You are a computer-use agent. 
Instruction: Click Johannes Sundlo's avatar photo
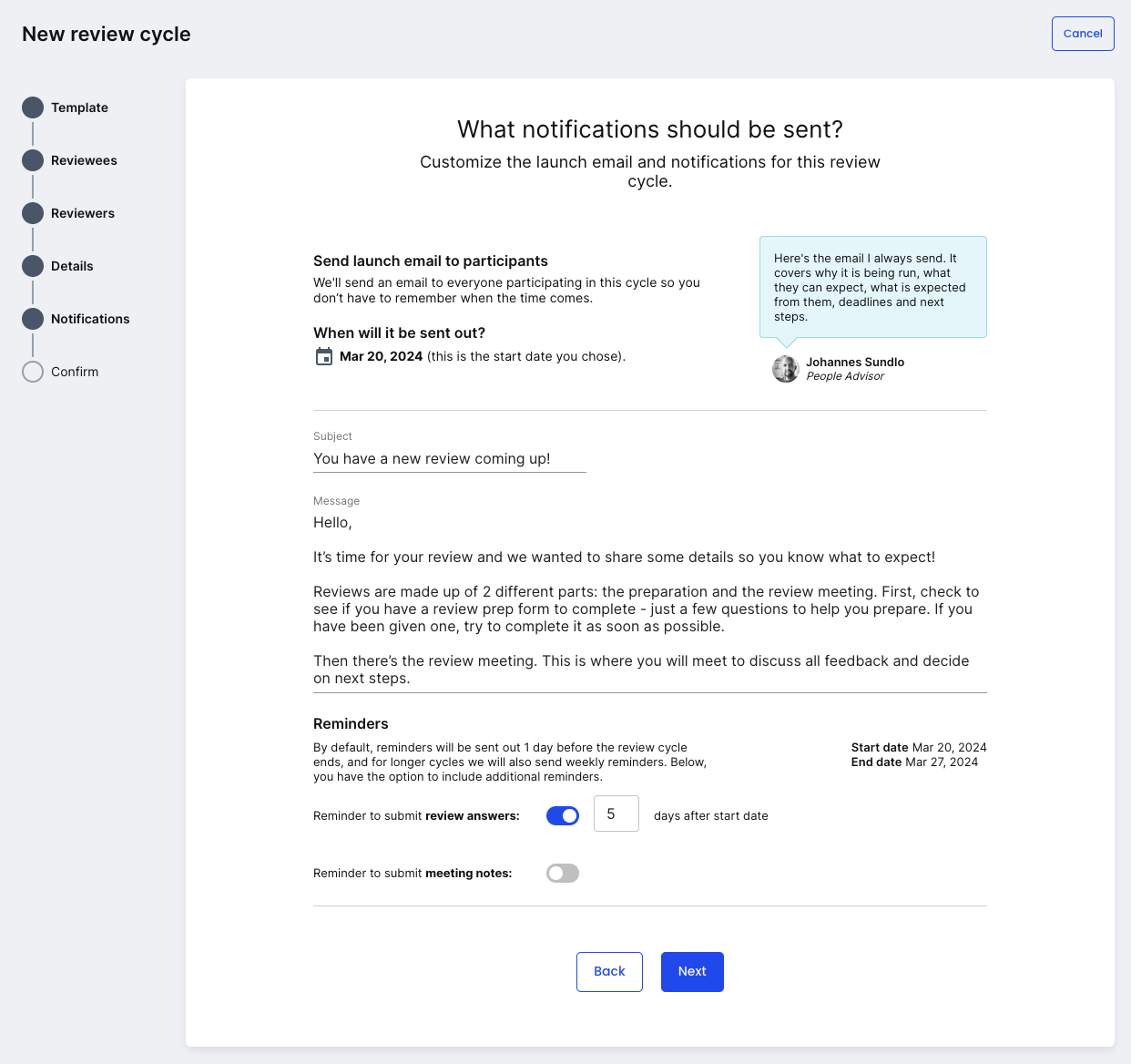pyautogui.click(x=786, y=369)
